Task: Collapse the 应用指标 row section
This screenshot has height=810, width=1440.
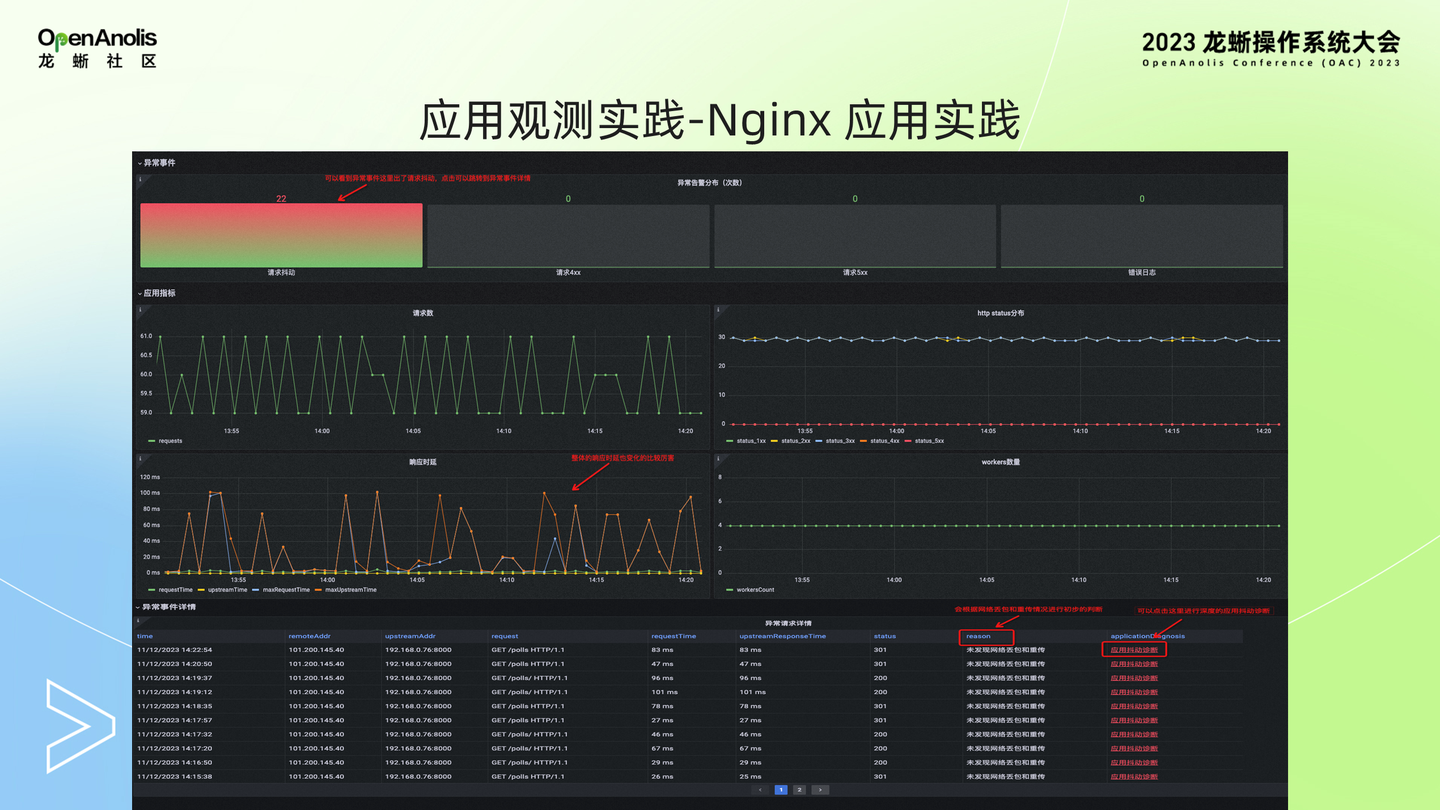Action: point(157,293)
